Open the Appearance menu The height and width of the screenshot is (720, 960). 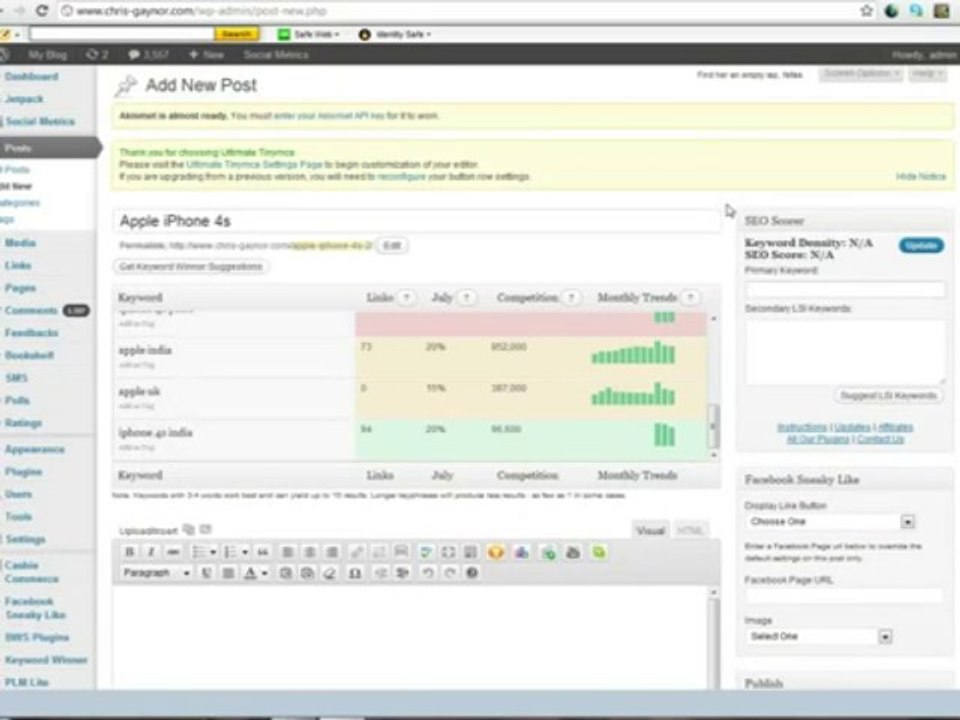tap(34, 449)
